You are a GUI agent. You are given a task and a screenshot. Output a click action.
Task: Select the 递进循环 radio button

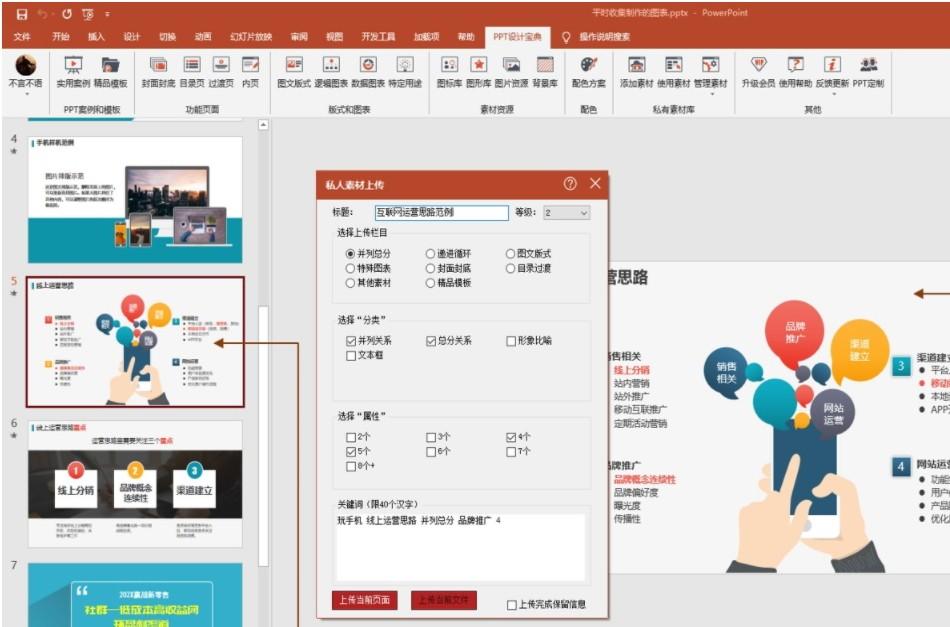pyautogui.click(x=430, y=253)
